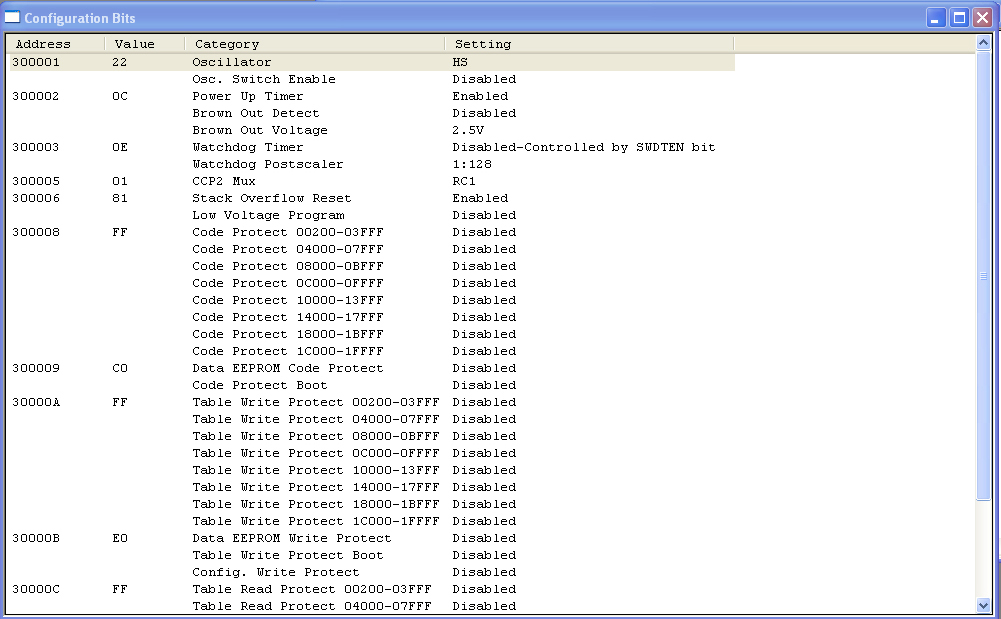Select the Oscillator row
The height and width of the screenshot is (619, 1001).
point(372,62)
